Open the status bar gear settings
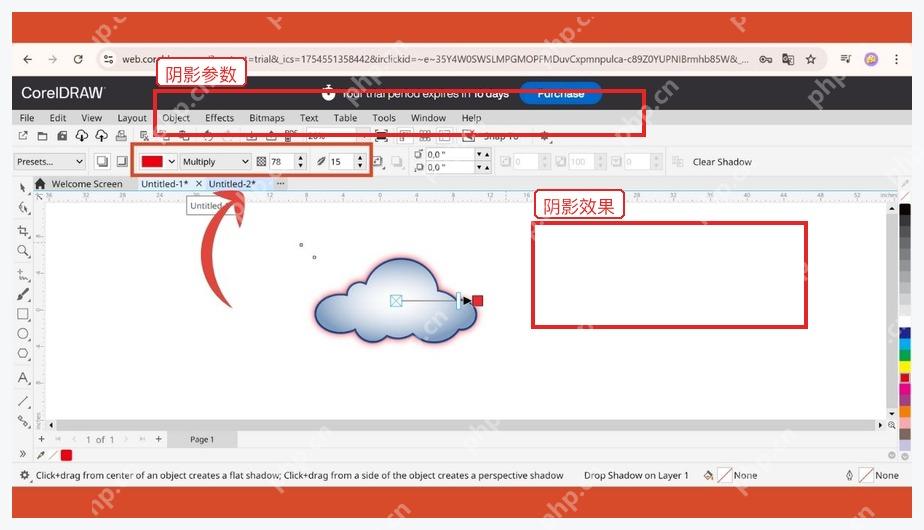Image resolution: width=924 pixels, height=530 pixels. click(x=24, y=475)
